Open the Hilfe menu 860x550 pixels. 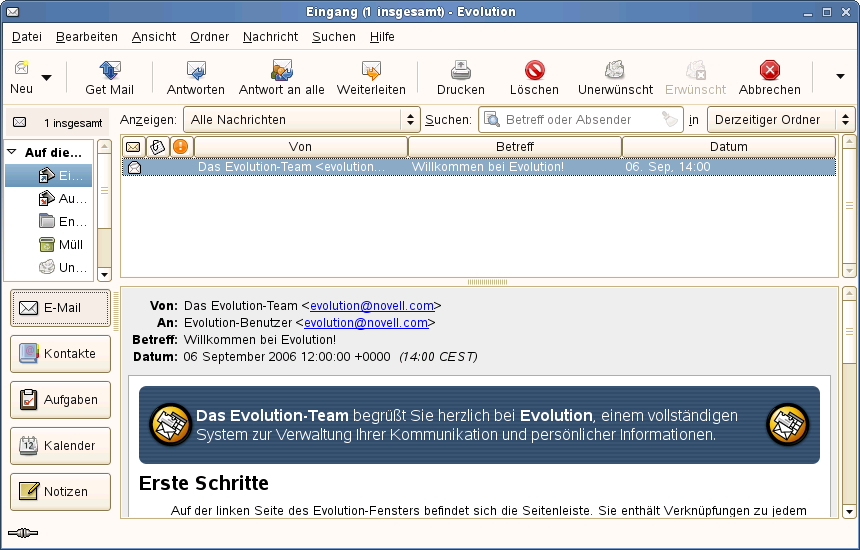pyautogui.click(x=382, y=37)
